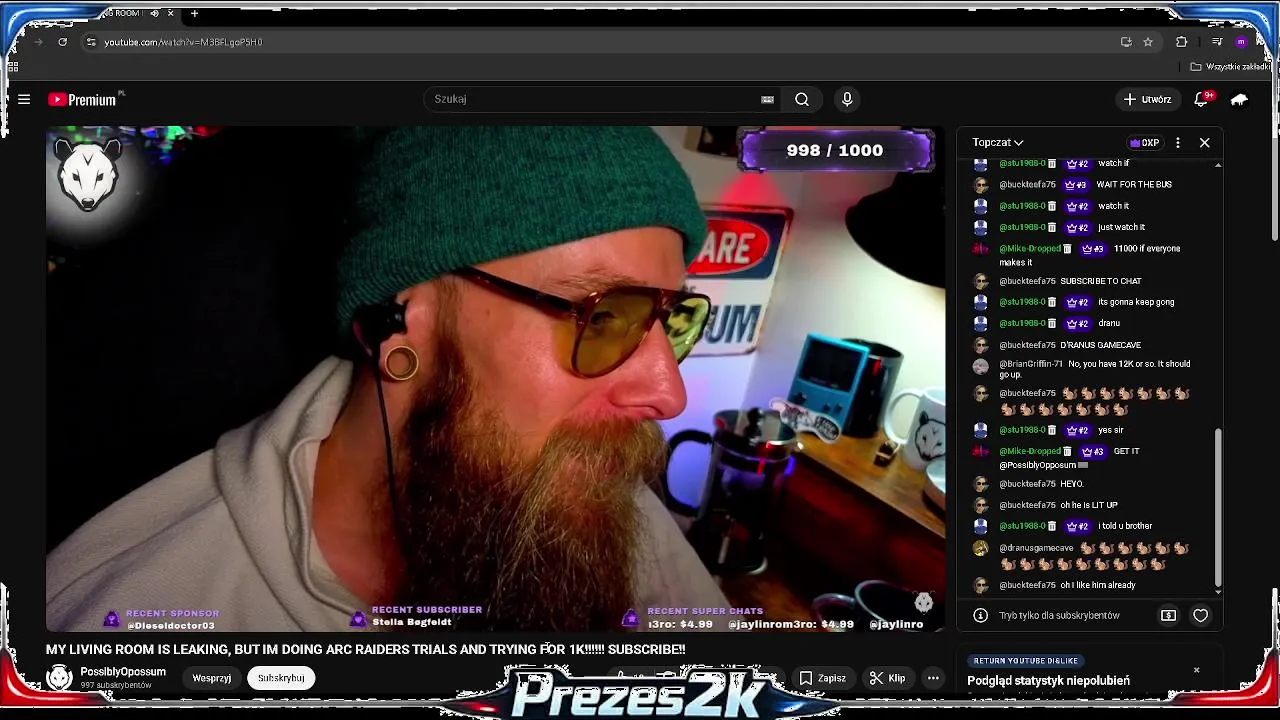1280x720 pixels.
Task: Open Wszystkie zakładki bookmarks folder
Action: point(1229,67)
